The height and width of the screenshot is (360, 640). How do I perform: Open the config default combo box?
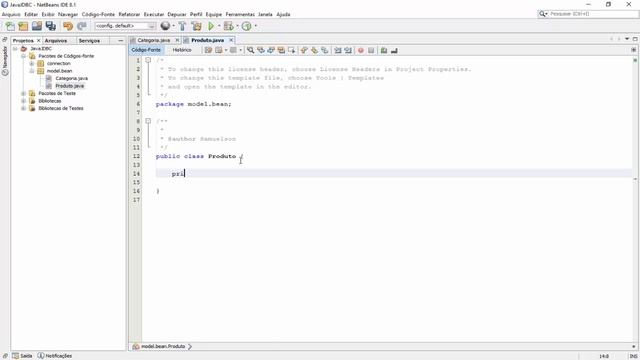point(125,26)
